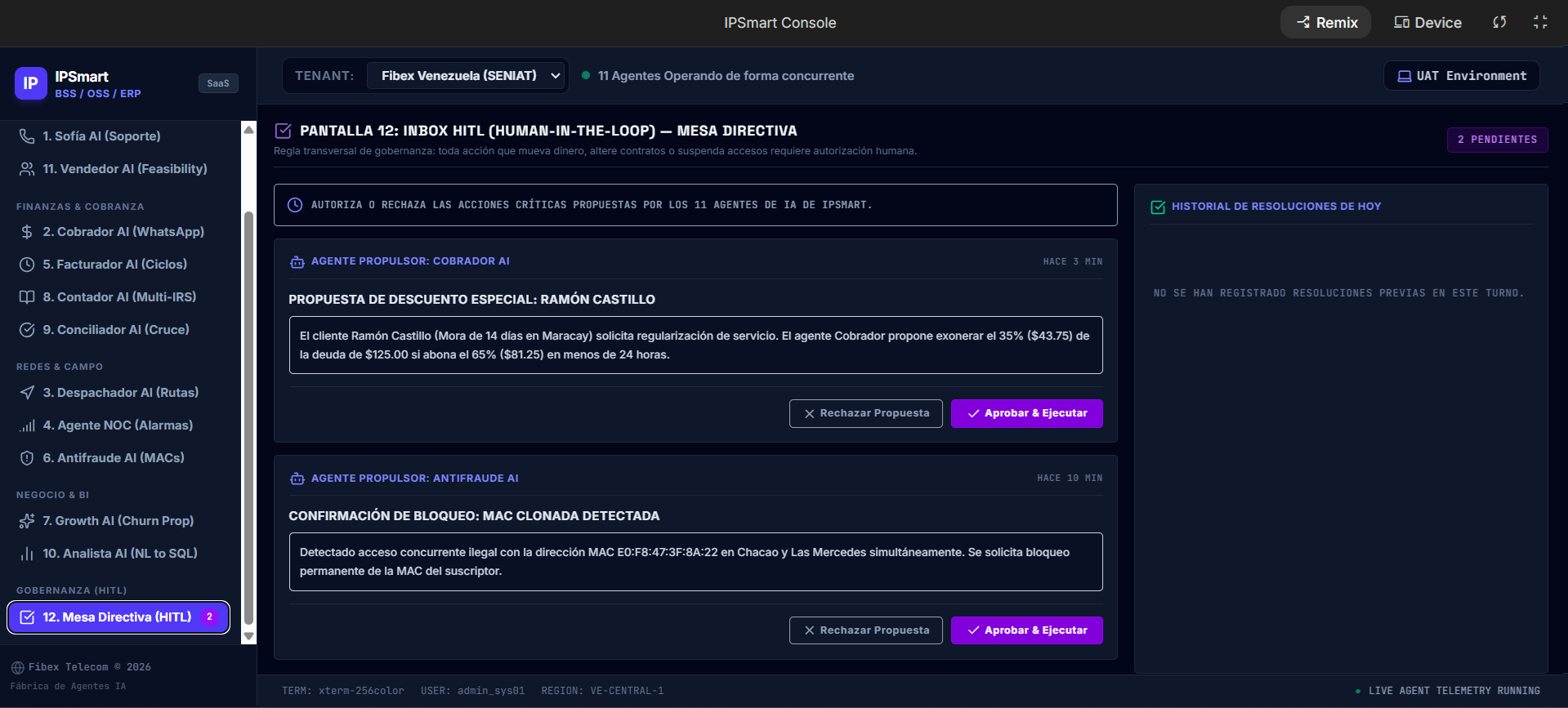Click the clock icon beside Facturador AI
This screenshot has width=1568, height=708.
click(x=27, y=265)
